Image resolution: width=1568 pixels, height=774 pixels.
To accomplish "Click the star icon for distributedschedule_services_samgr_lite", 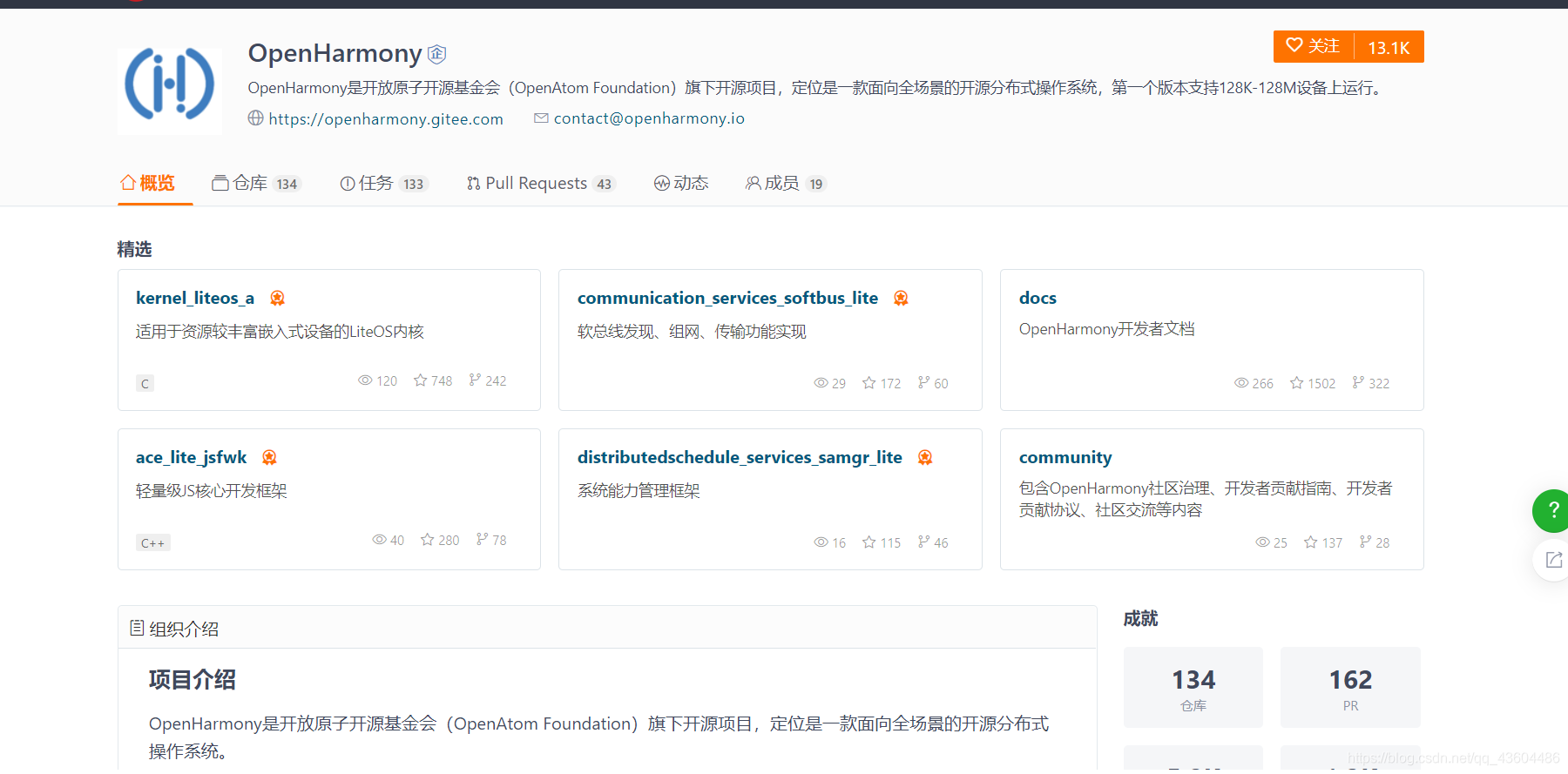I will tap(869, 542).
